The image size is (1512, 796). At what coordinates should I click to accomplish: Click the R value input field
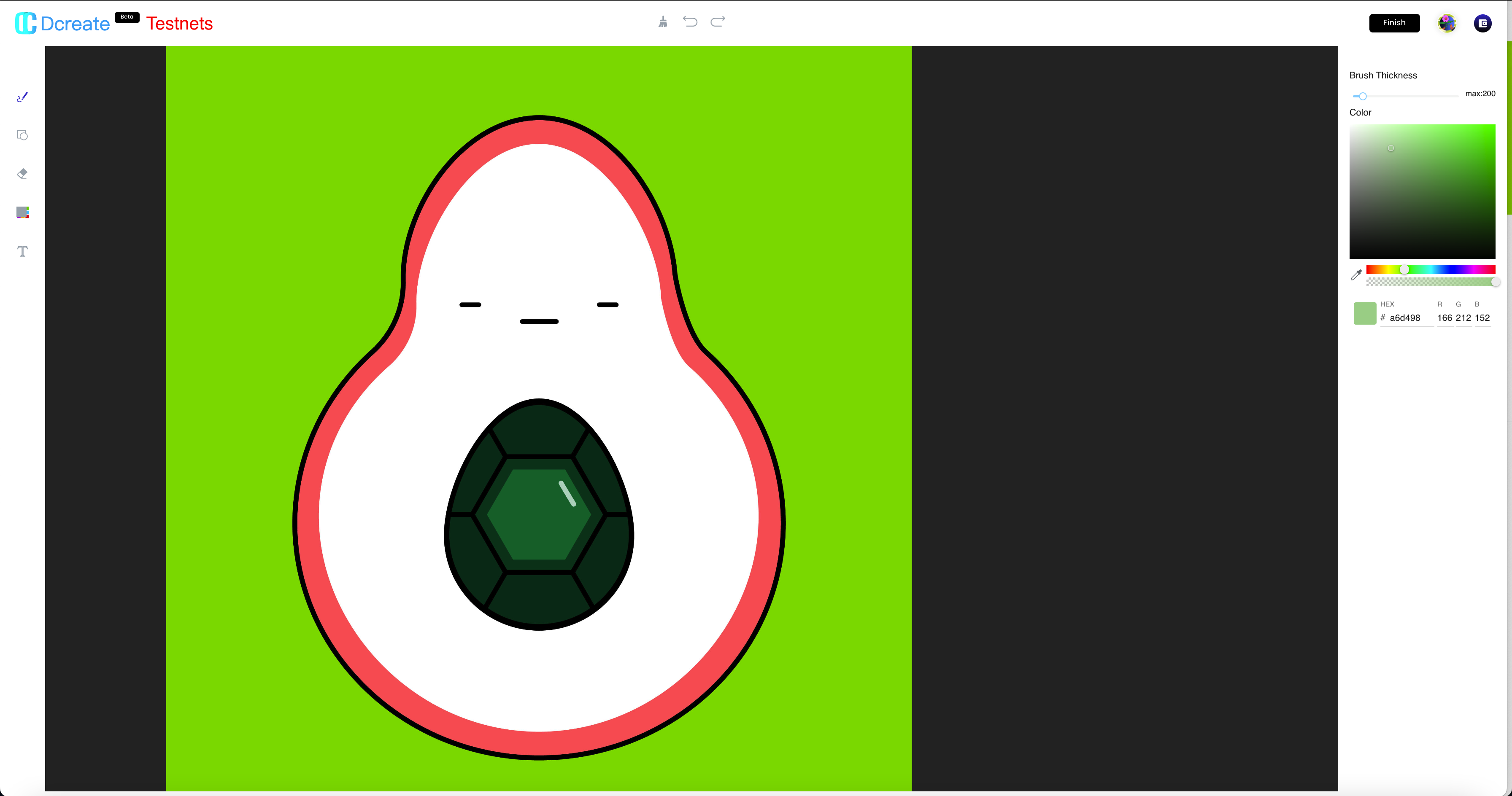pos(1444,318)
